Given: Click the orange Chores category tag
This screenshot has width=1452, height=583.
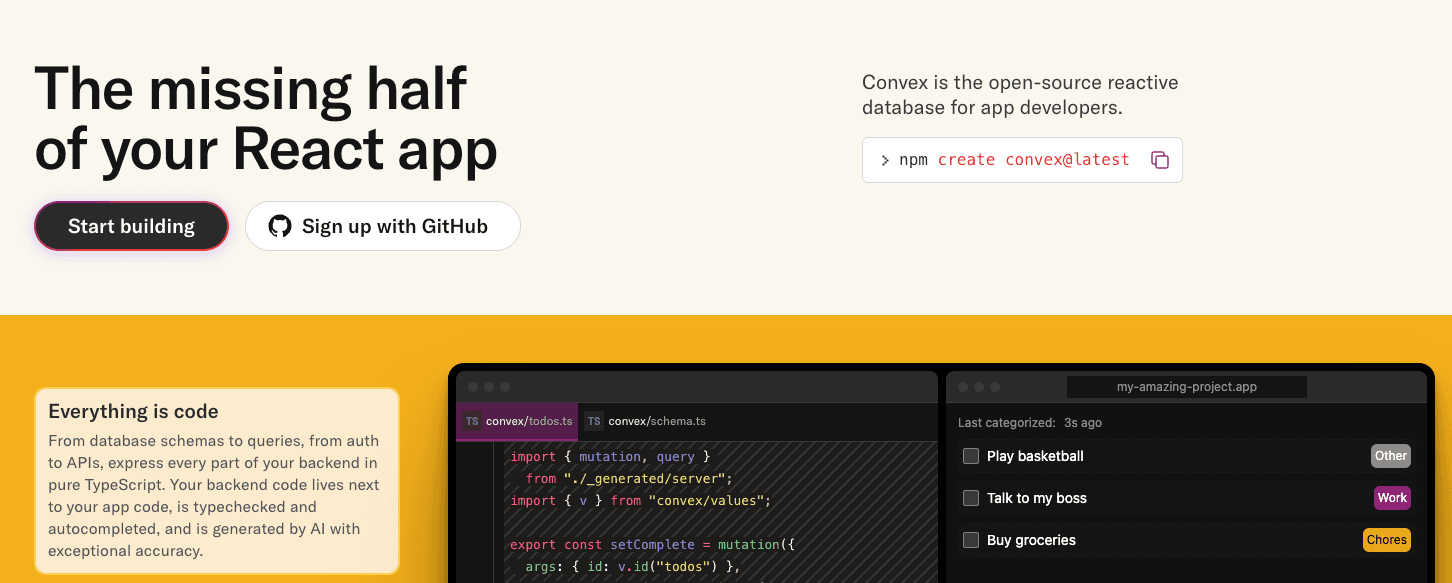Looking at the screenshot, I should point(1386,540).
